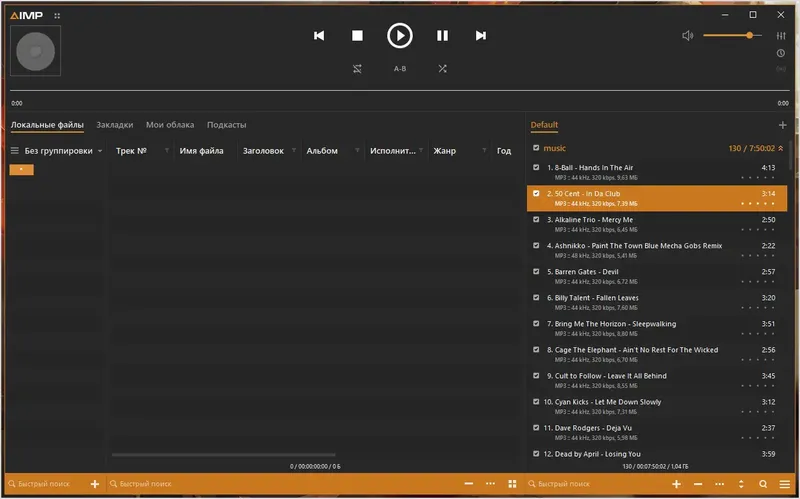This screenshot has height=499, width=800.
Task: Open library more options dots
Action: 490,484
